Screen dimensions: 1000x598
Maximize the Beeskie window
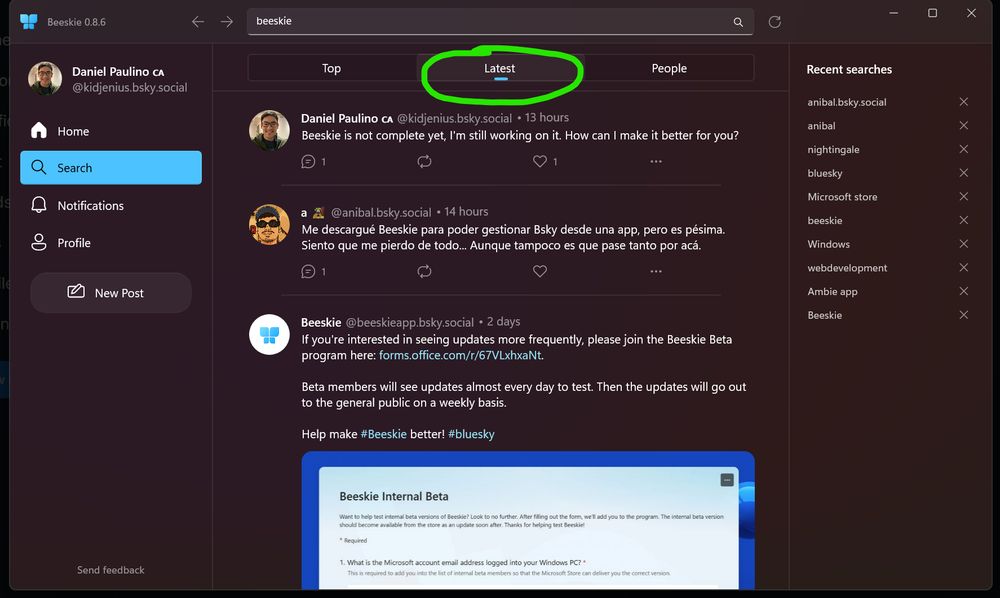(x=932, y=13)
